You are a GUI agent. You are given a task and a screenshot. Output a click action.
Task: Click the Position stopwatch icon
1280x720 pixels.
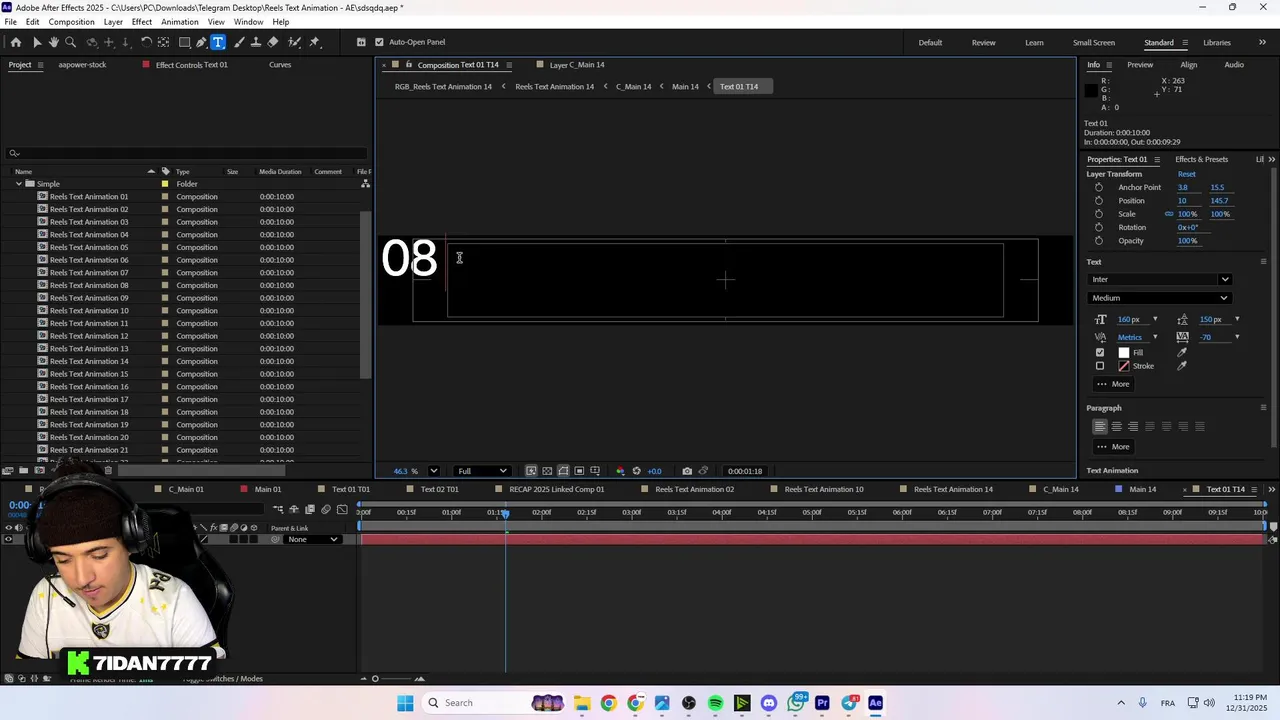pyautogui.click(x=1099, y=201)
